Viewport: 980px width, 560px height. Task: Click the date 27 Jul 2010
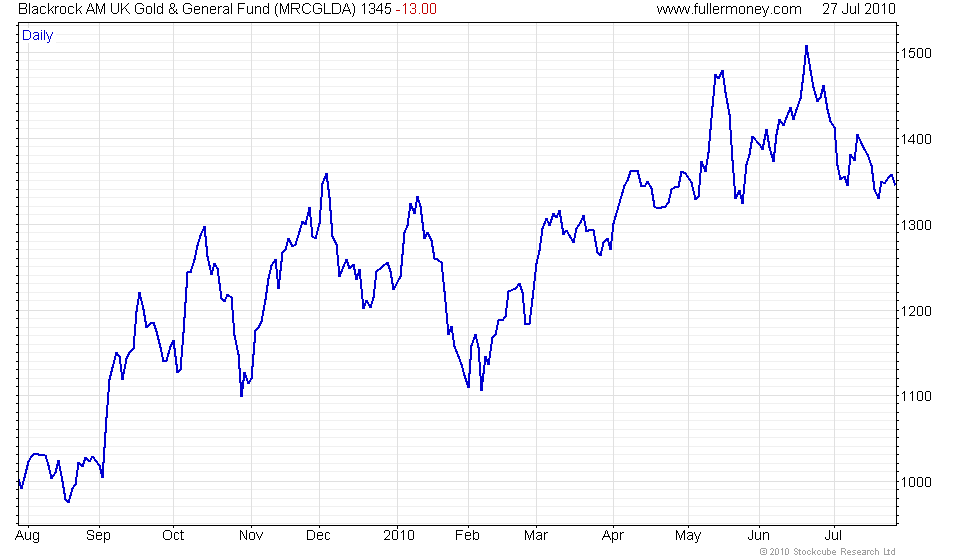pos(859,9)
